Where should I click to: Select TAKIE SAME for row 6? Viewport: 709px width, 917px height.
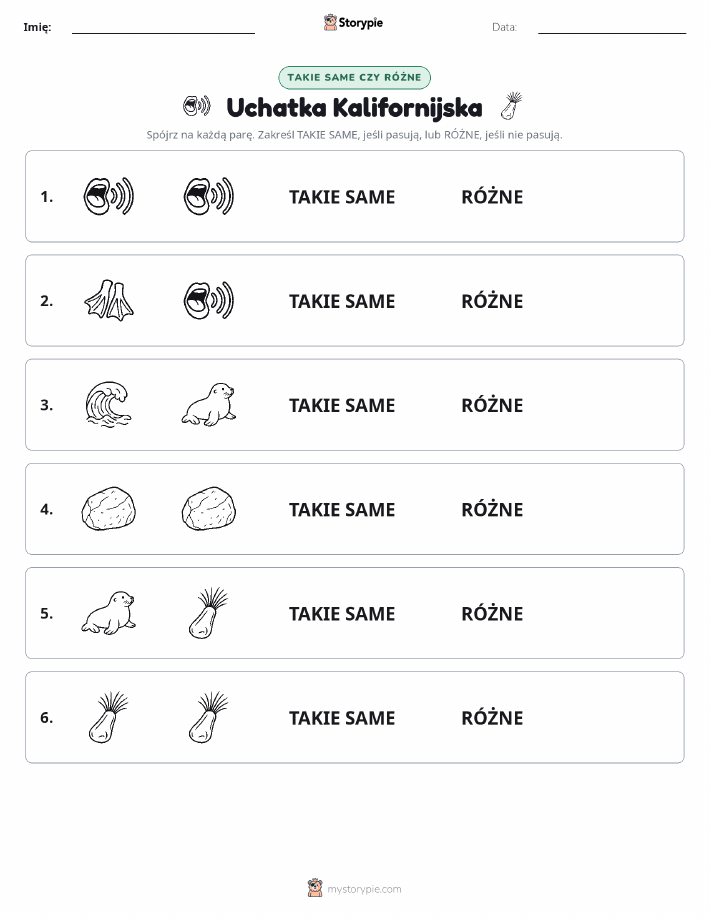[x=342, y=718]
